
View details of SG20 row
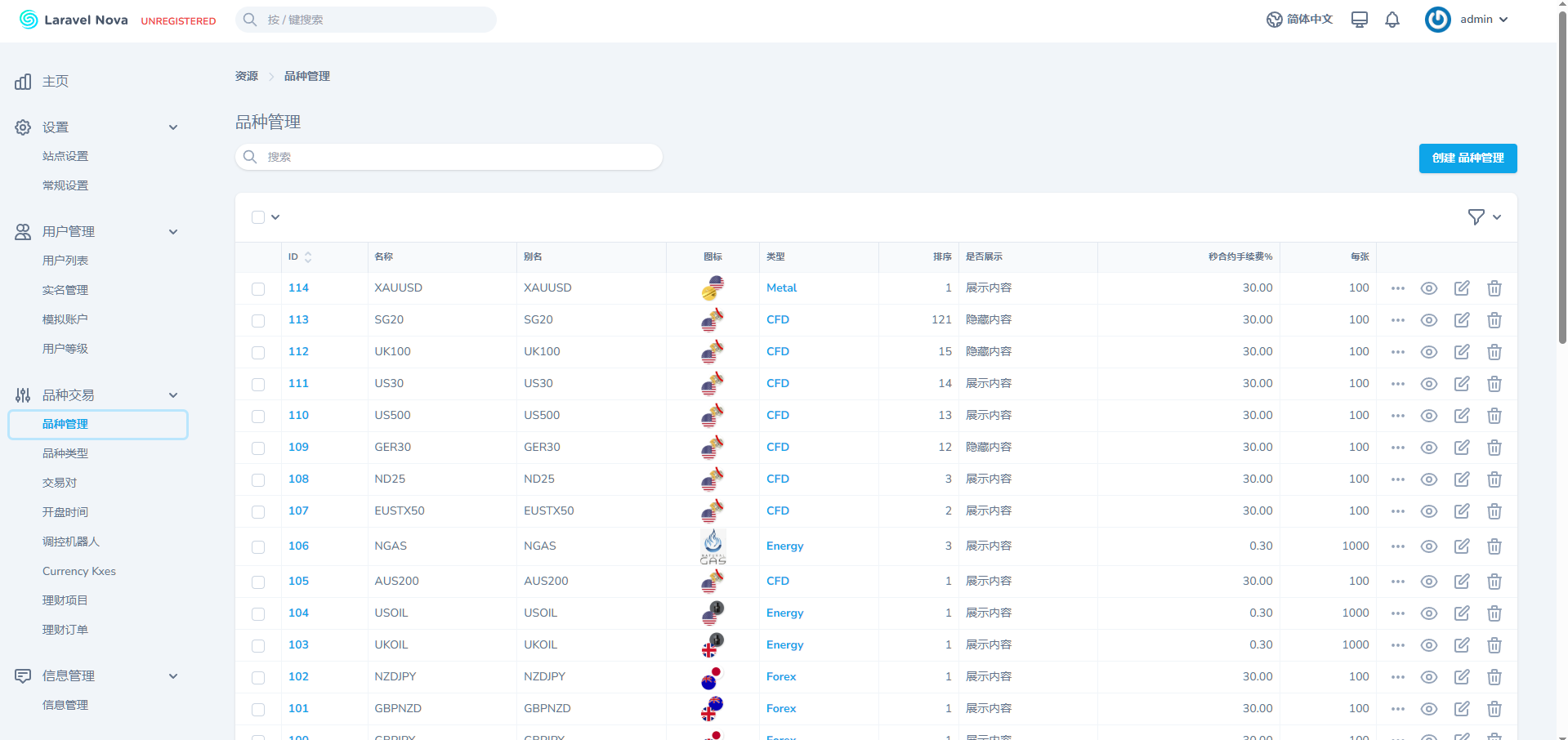[1429, 320]
